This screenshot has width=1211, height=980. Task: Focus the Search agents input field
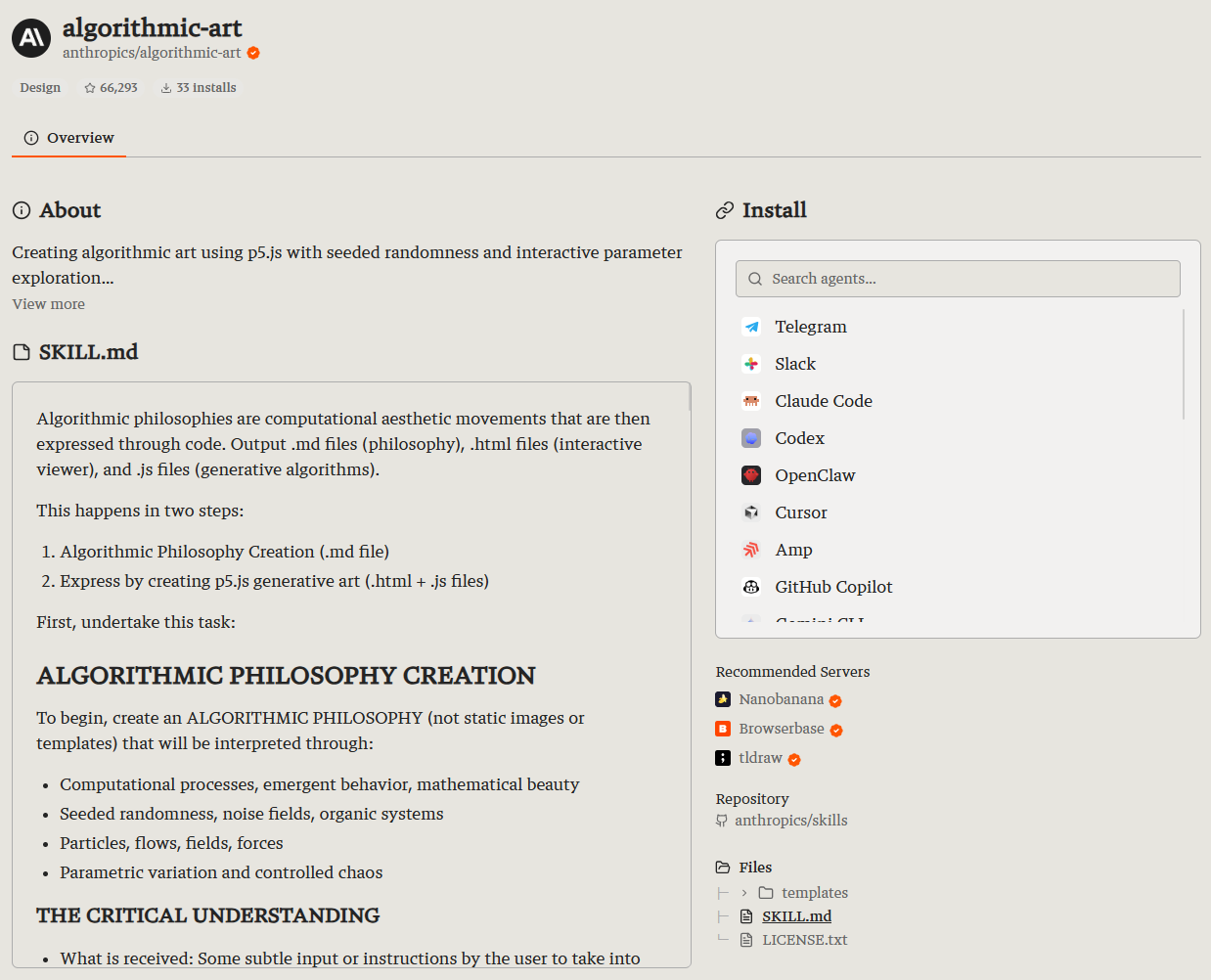958,279
